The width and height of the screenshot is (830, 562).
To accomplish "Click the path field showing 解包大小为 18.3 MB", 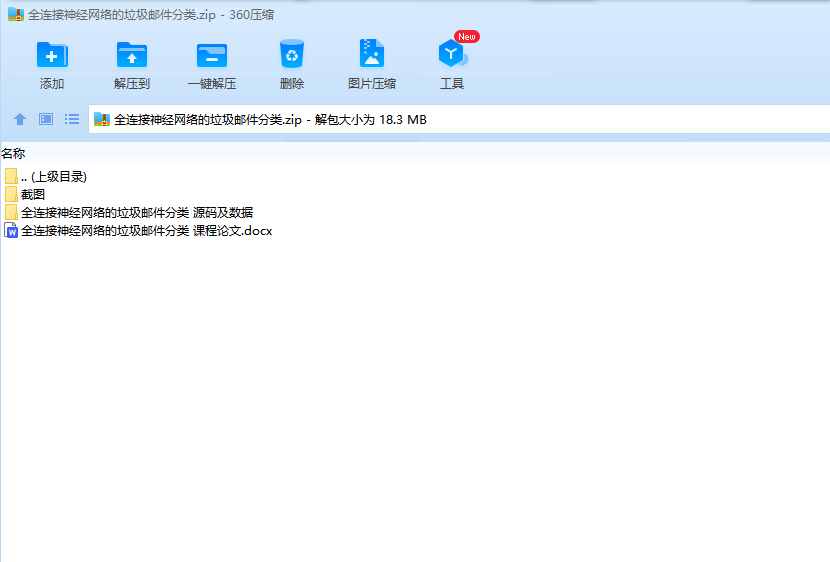I will (459, 120).
